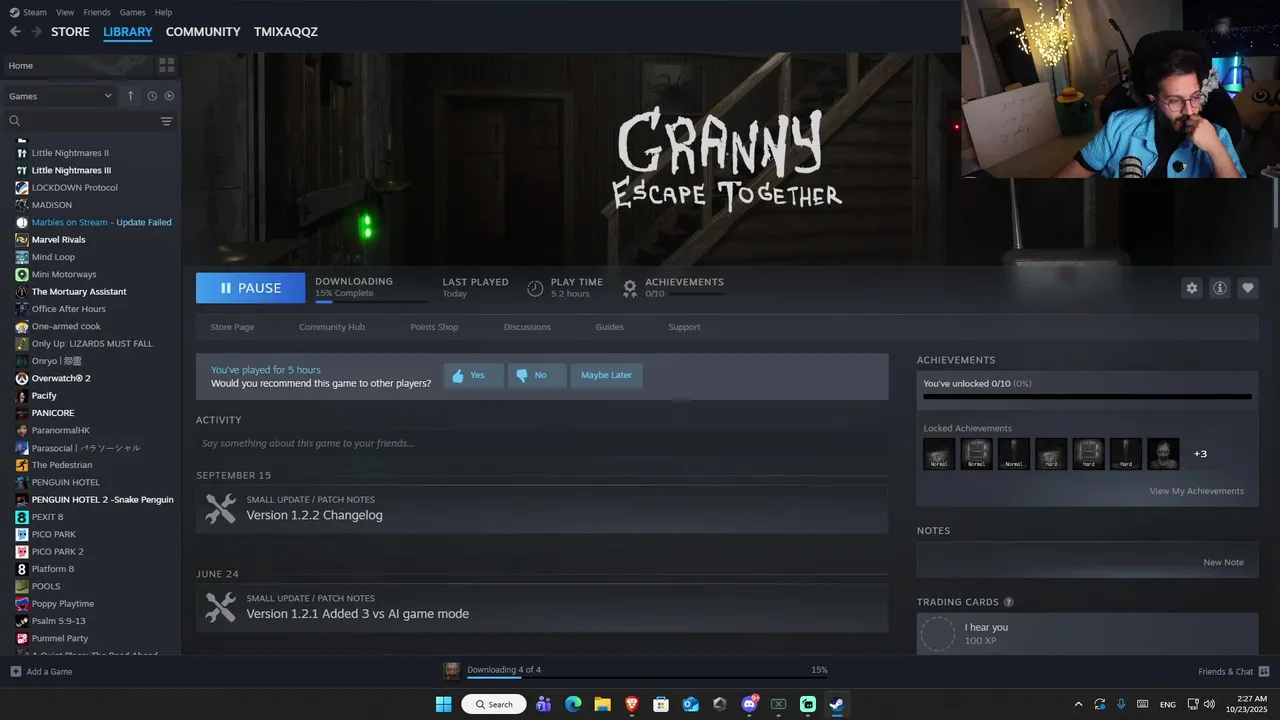This screenshot has height=720, width=1280.
Task: Click the Home button in library sidebar
Action: click(x=76, y=65)
